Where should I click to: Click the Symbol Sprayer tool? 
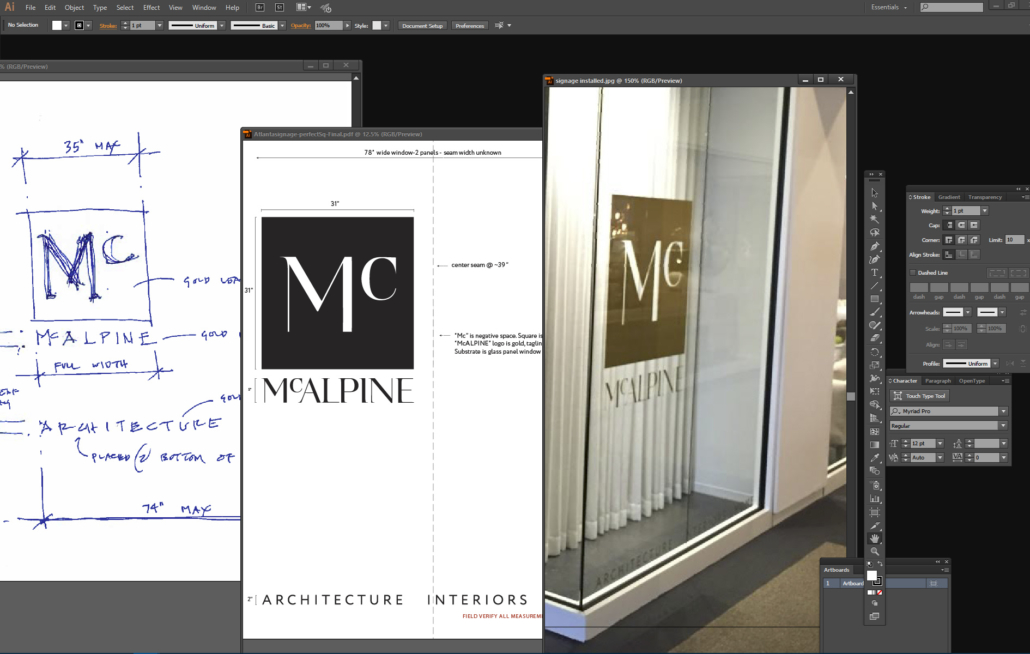click(x=874, y=485)
